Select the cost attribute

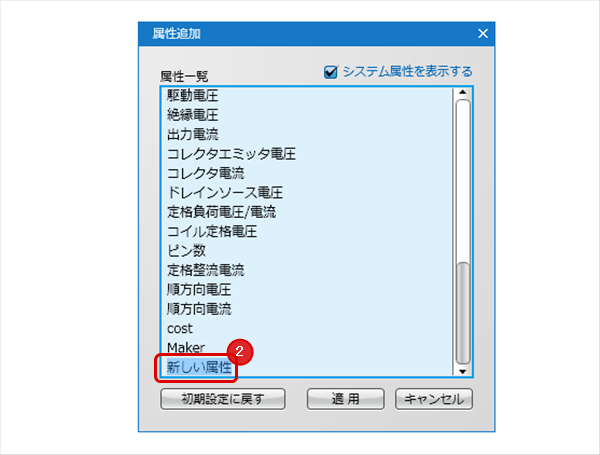[180, 328]
